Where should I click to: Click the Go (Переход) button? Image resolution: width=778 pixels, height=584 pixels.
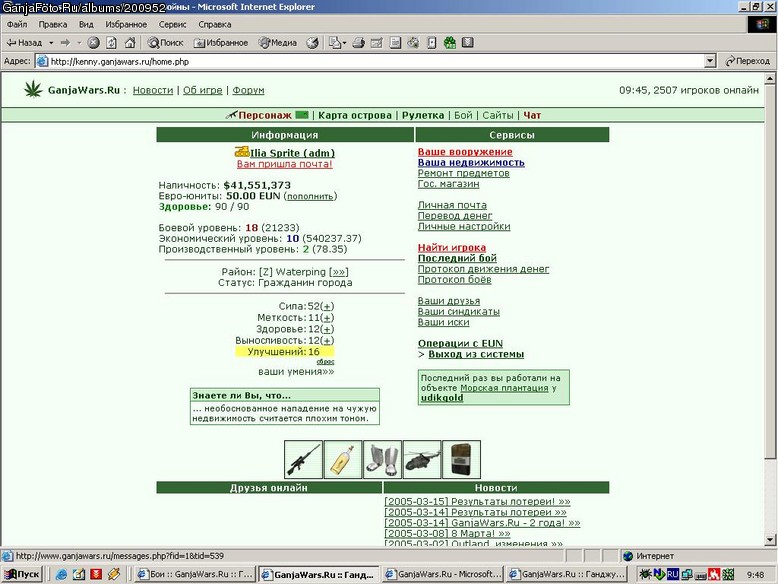coord(748,61)
